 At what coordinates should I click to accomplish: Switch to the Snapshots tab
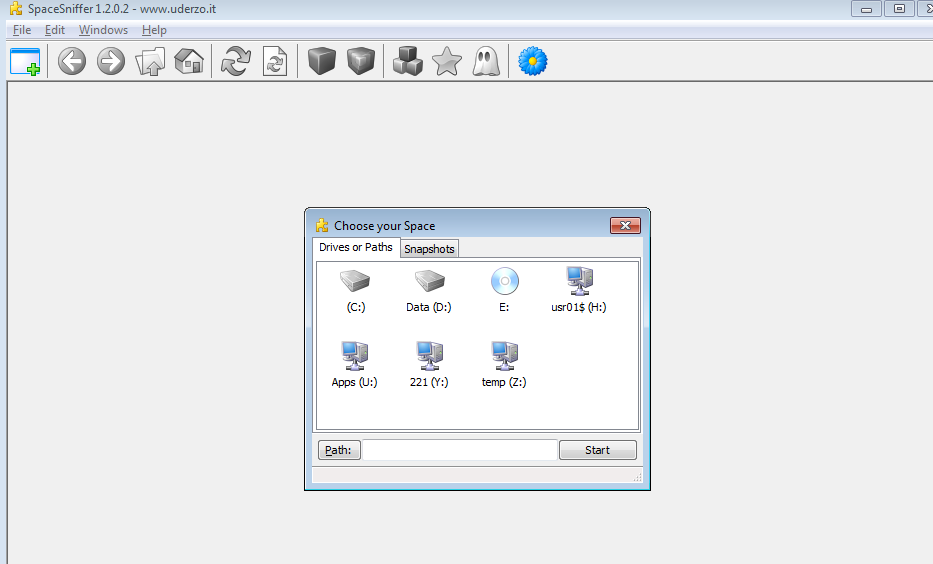coord(429,249)
